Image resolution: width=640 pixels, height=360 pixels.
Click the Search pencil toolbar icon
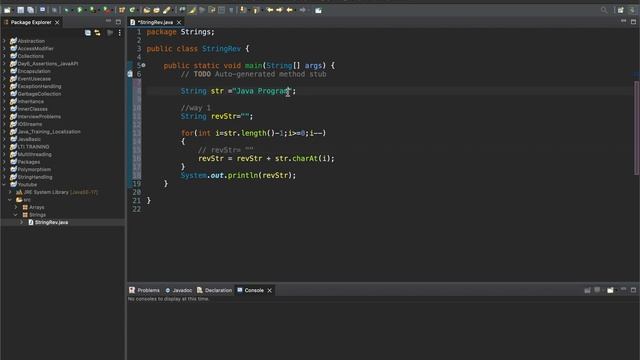coord(167,10)
